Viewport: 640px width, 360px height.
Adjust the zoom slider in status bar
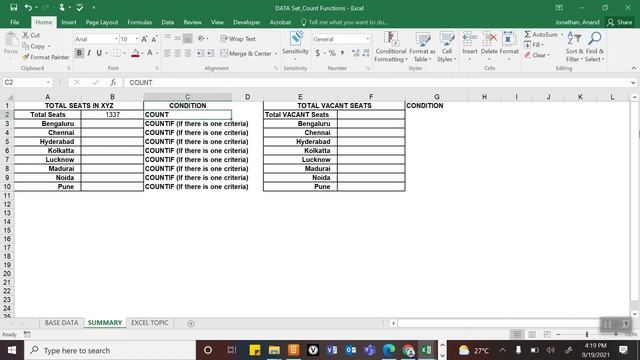coord(587,334)
